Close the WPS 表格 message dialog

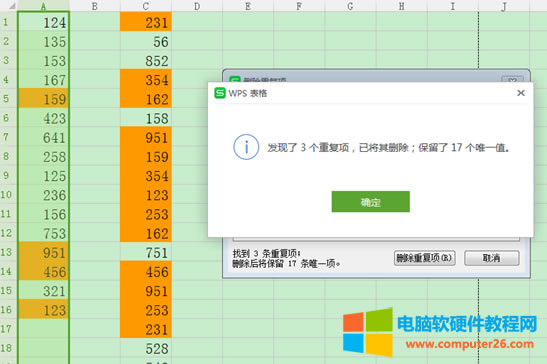[521, 93]
